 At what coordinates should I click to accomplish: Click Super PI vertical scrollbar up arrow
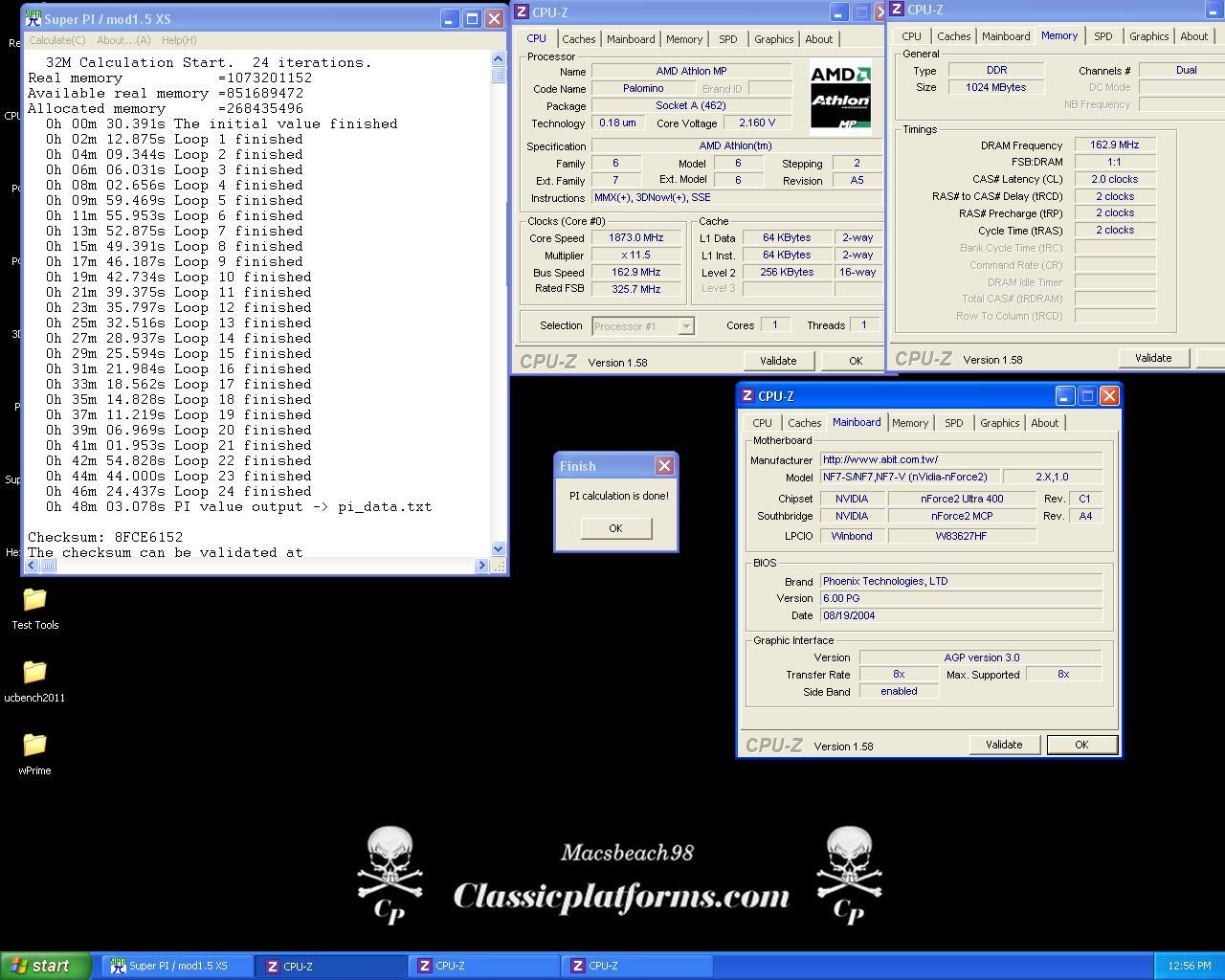point(498,59)
